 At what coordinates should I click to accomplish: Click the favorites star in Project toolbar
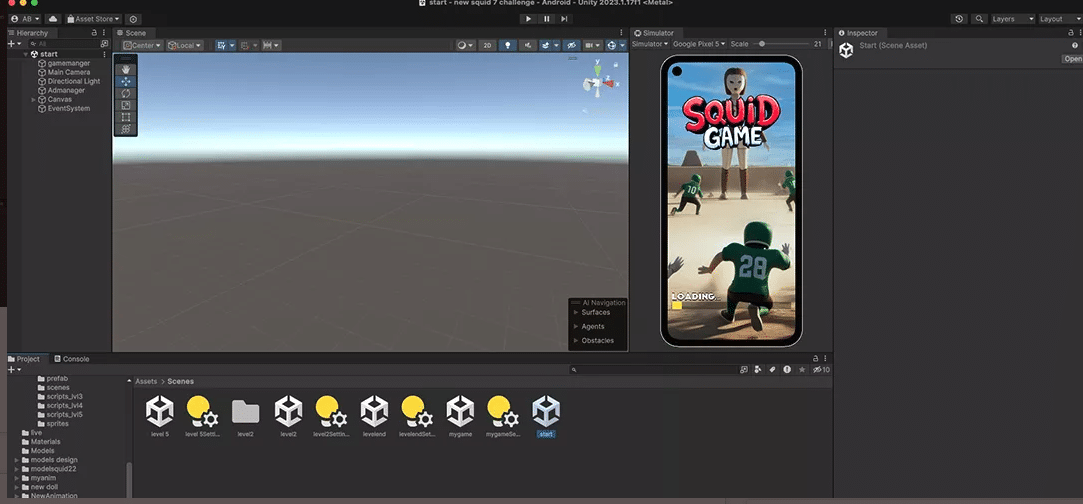802,370
